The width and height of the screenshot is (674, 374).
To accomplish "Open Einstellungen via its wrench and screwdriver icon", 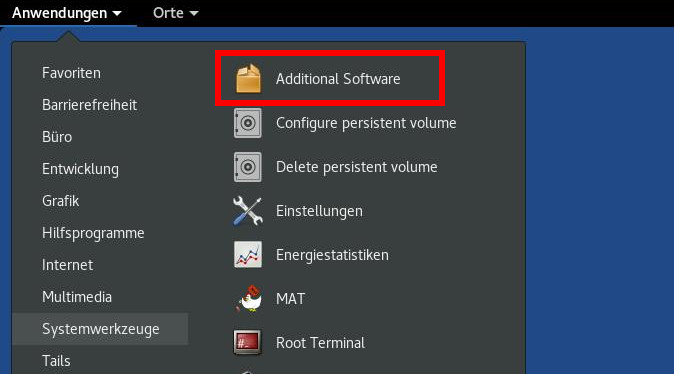I will [248, 211].
